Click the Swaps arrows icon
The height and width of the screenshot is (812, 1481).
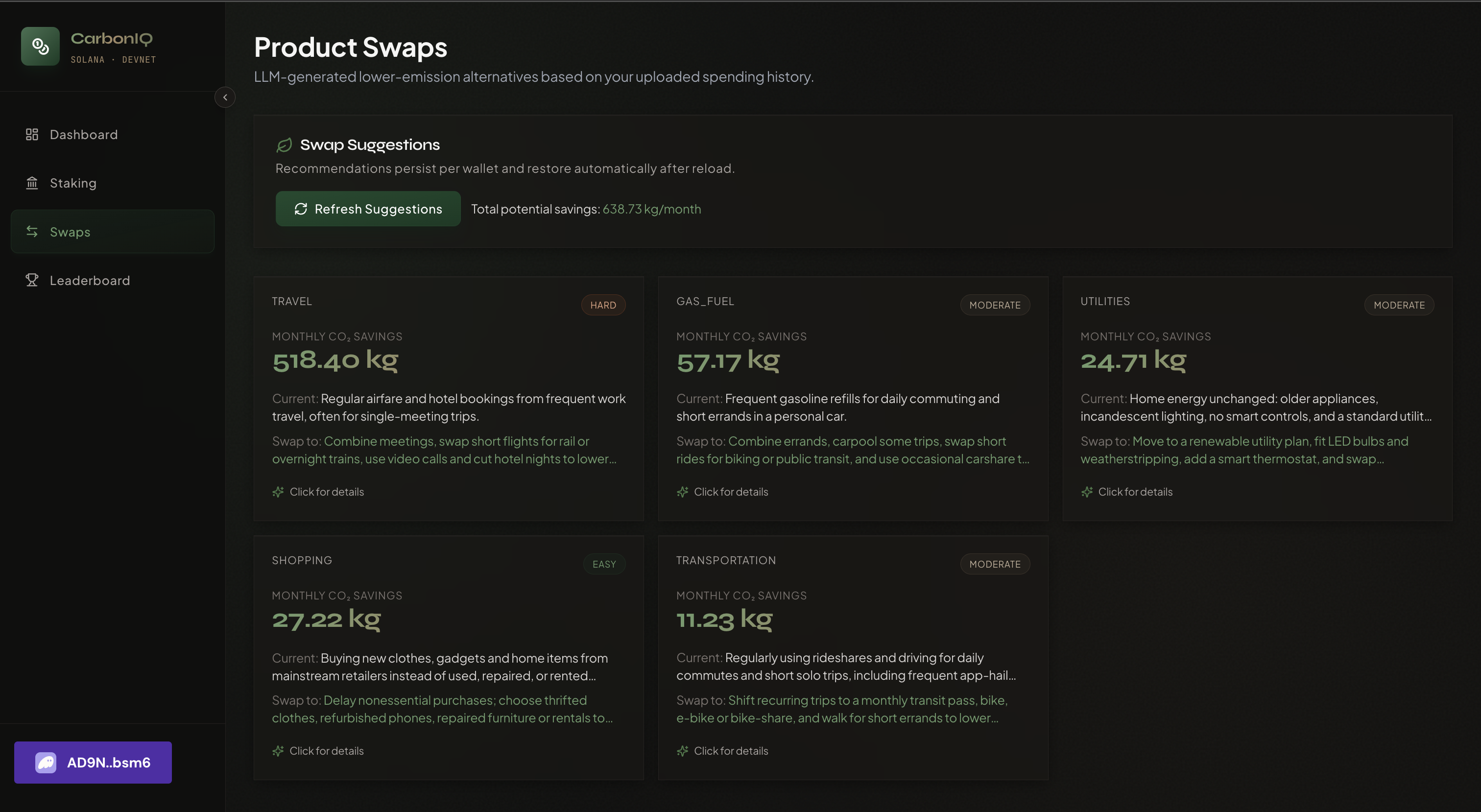[32, 232]
